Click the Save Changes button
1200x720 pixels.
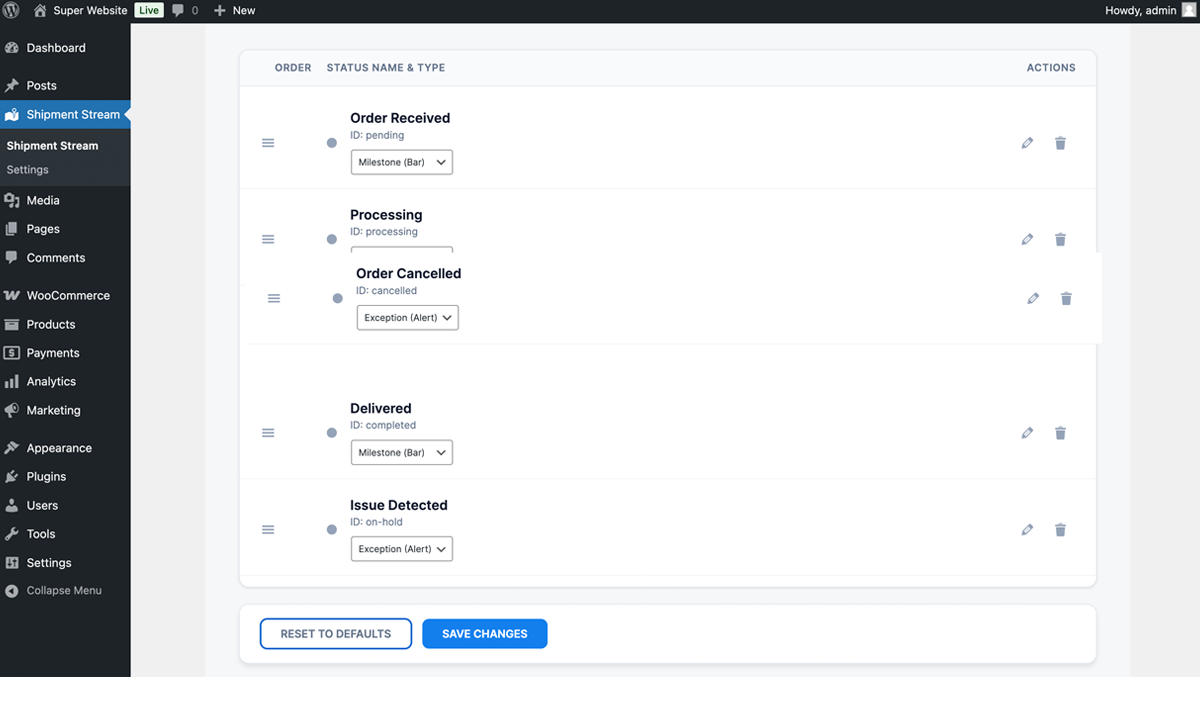[484, 633]
